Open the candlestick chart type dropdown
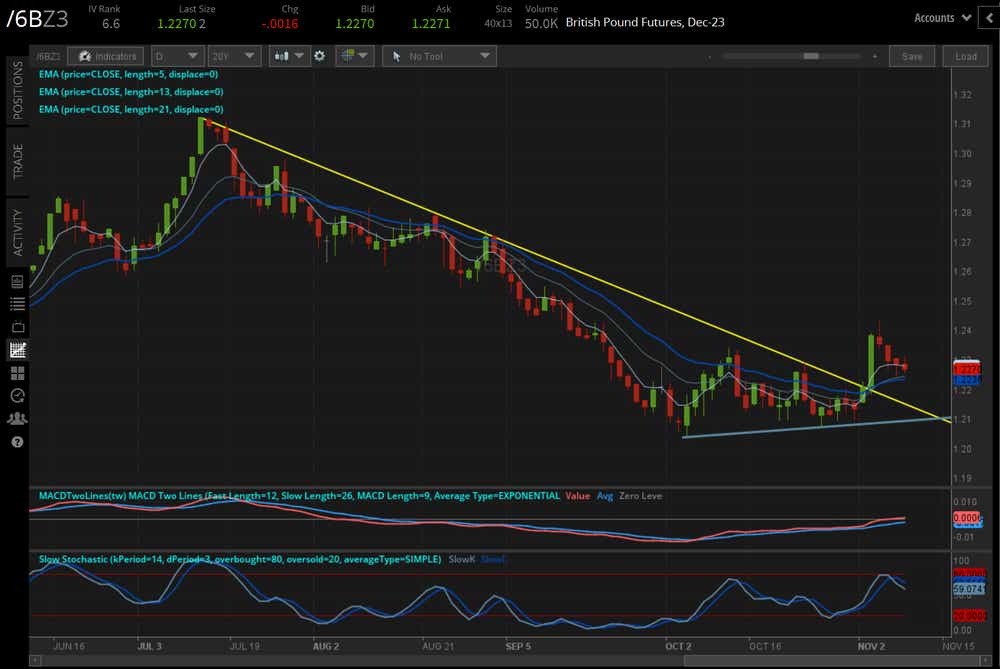Viewport: 1000px width, 669px height. coord(289,56)
